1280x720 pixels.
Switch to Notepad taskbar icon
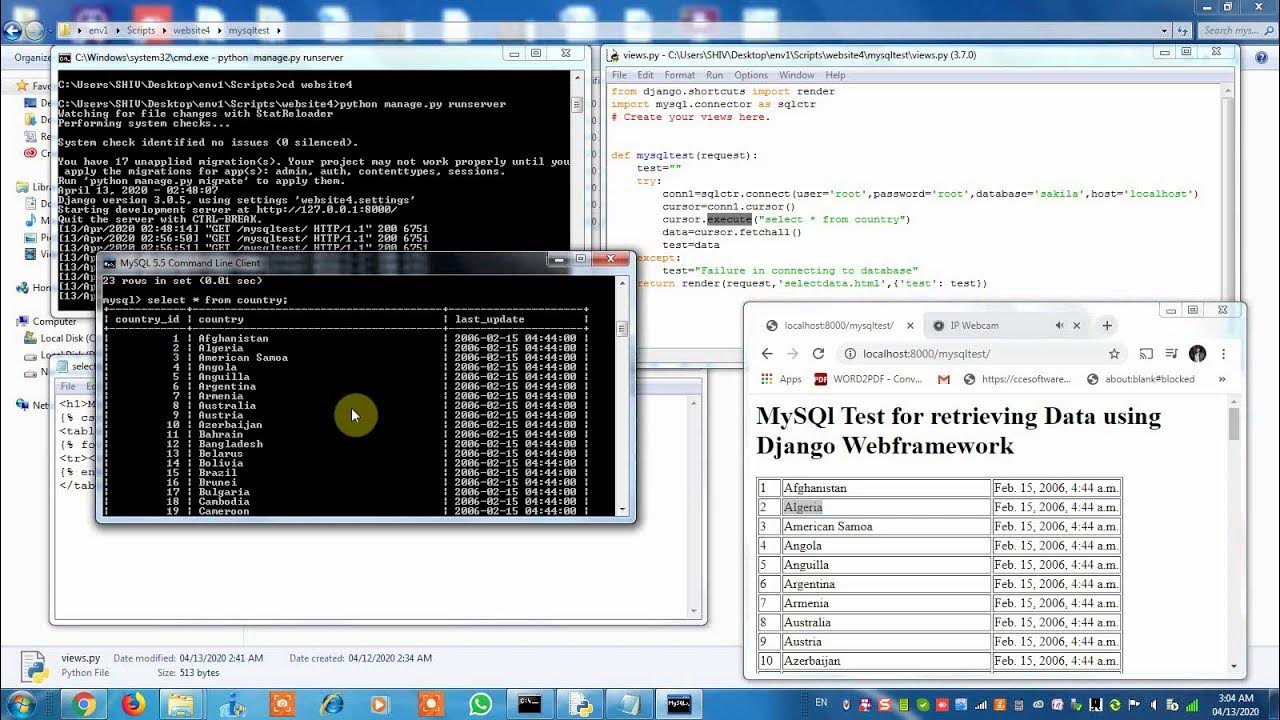coord(629,704)
